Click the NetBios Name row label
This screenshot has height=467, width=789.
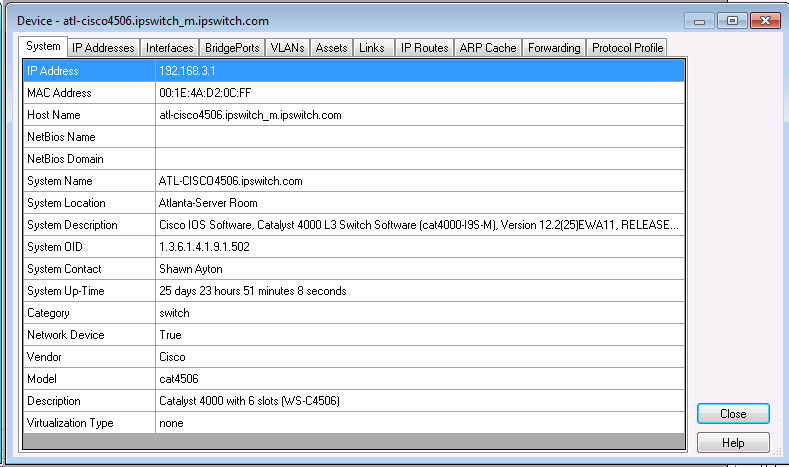pos(89,137)
